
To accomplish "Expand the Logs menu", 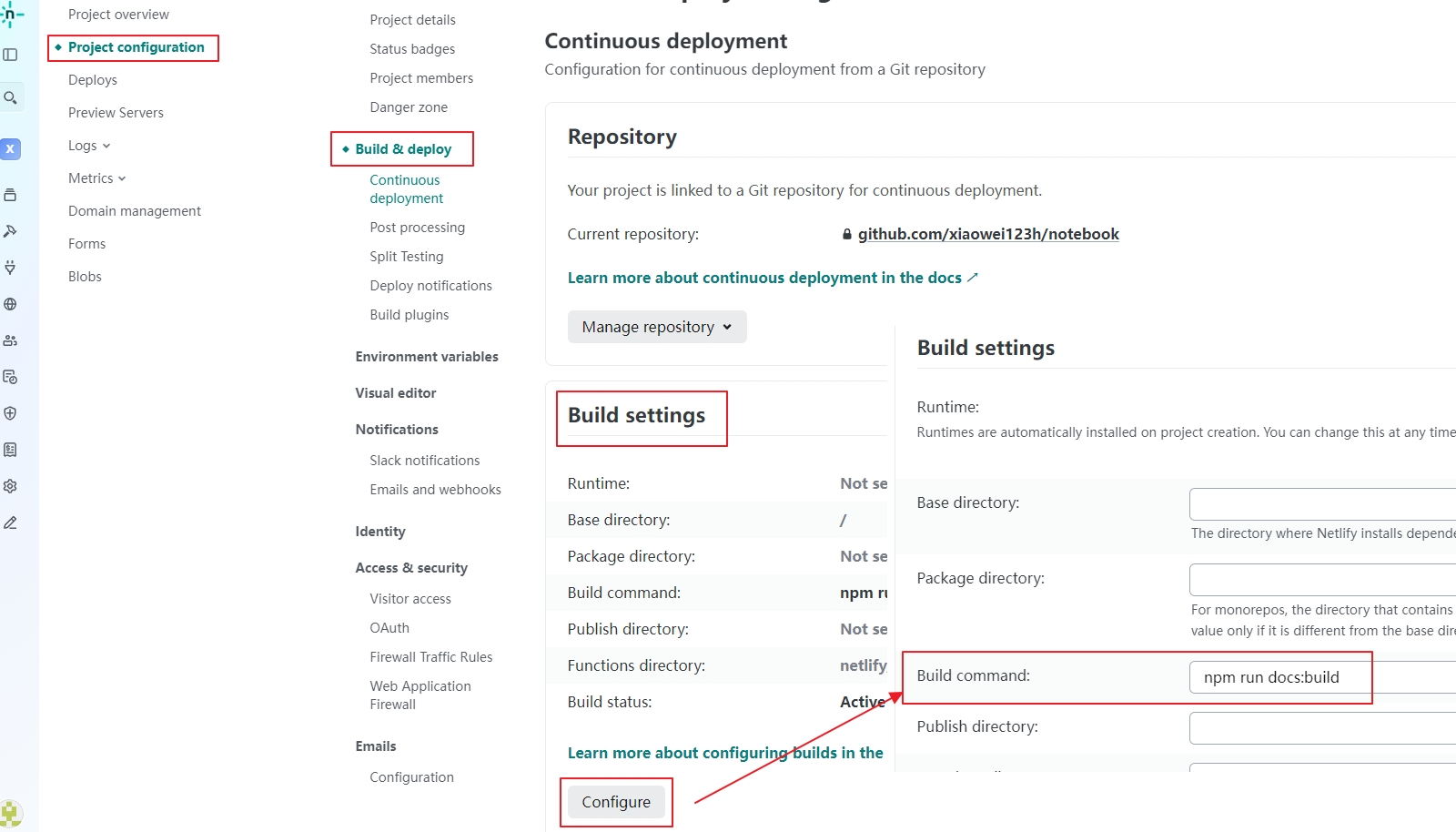I will point(89,146).
